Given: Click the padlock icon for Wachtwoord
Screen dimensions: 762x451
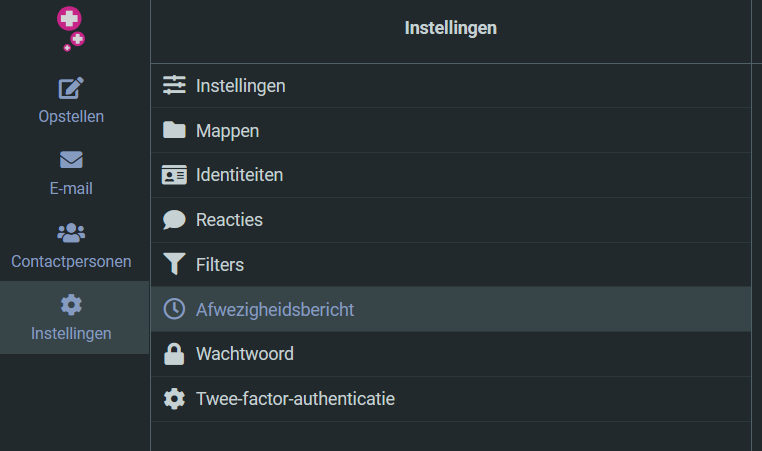Looking at the screenshot, I should [x=174, y=354].
